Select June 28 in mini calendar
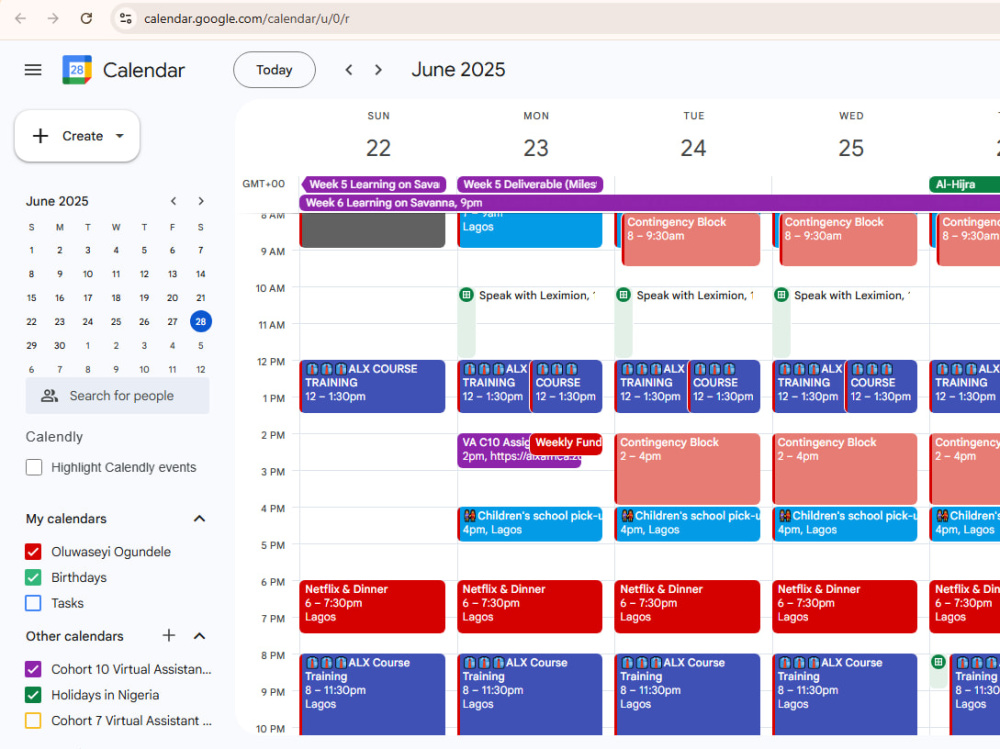The width and height of the screenshot is (1000, 749). (201, 322)
